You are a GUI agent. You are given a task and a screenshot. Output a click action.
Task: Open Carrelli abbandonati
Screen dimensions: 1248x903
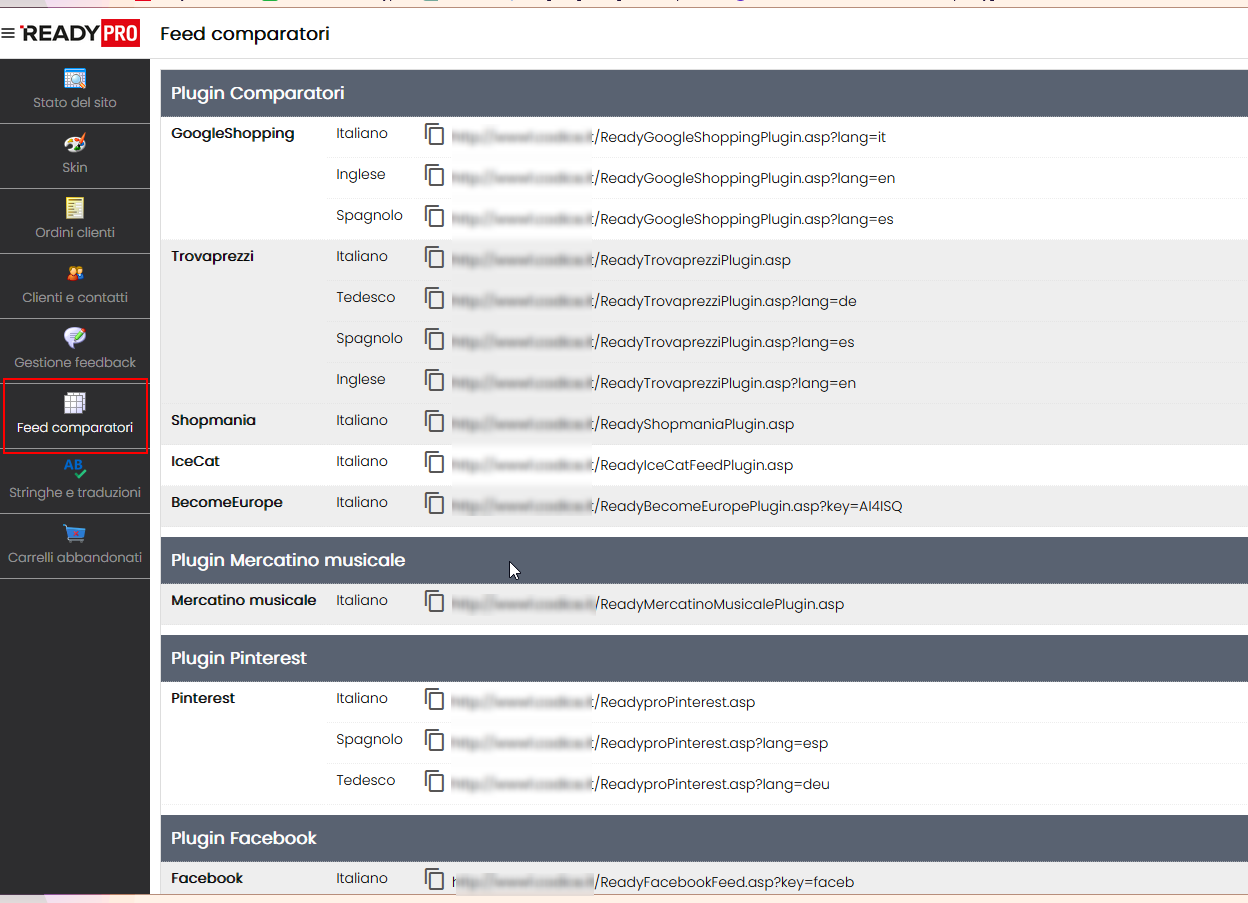click(x=75, y=546)
